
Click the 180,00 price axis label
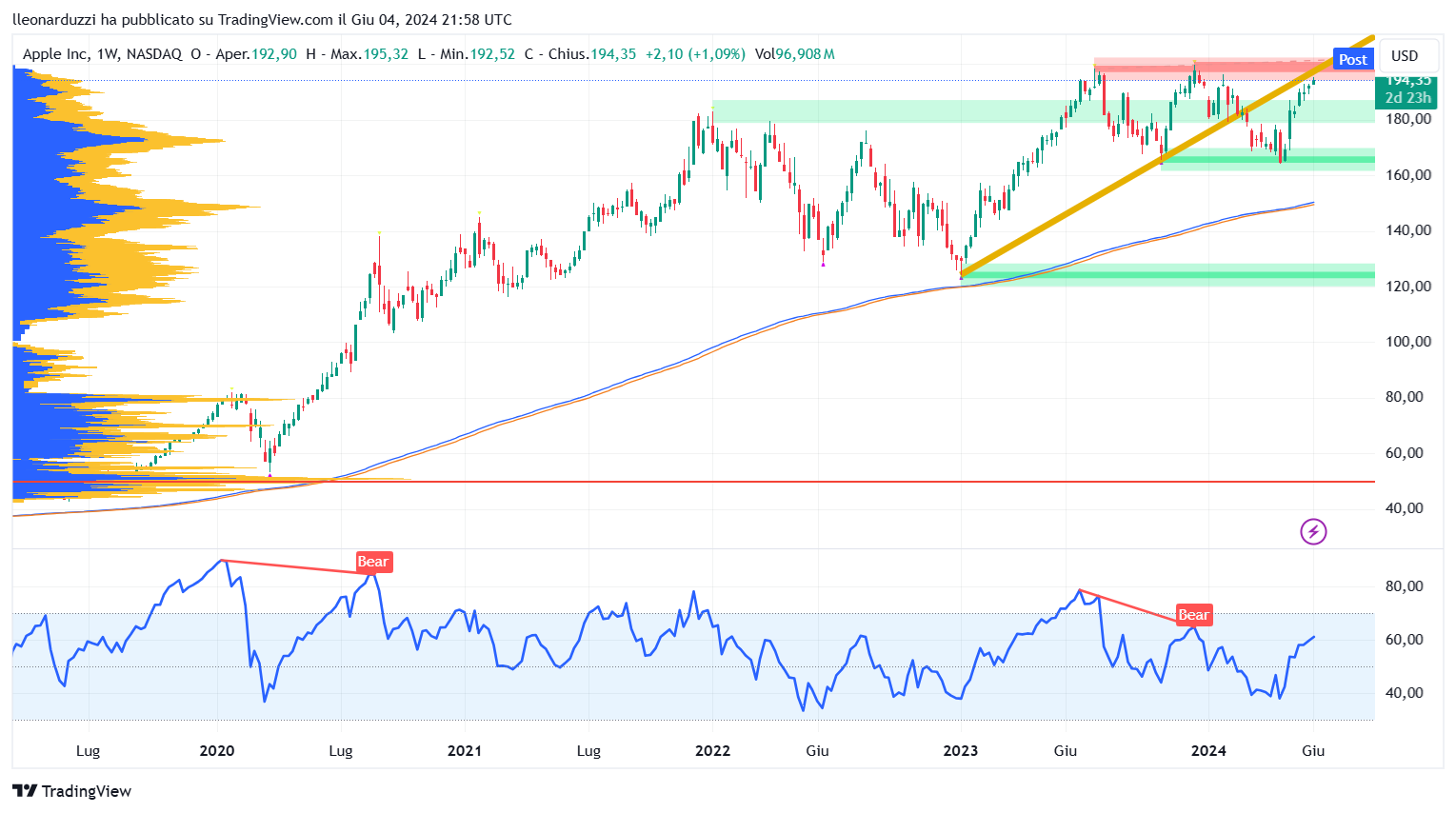tap(1408, 119)
